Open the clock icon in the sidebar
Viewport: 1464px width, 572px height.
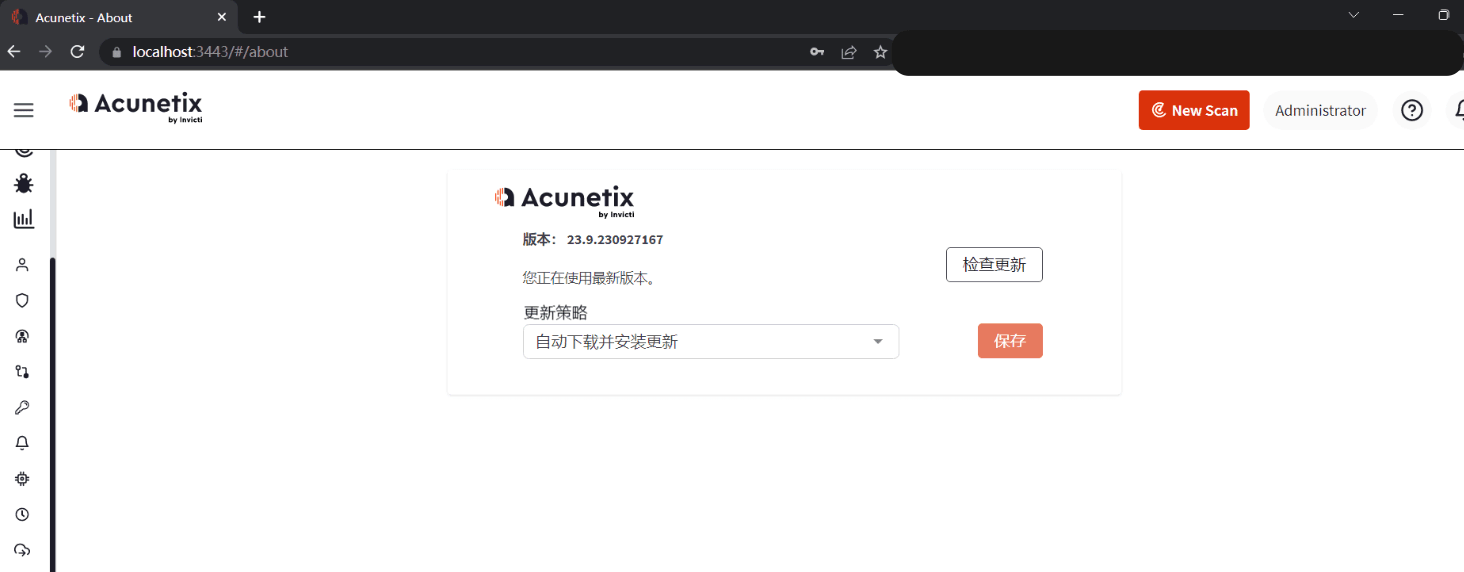tap(22, 515)
